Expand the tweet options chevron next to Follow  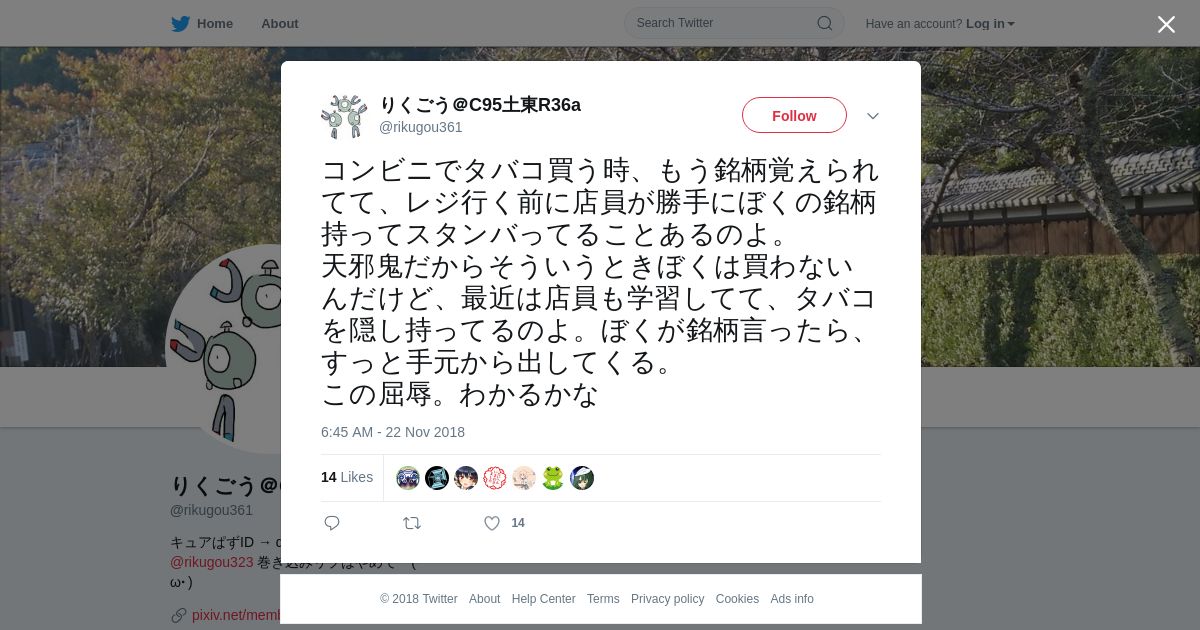coord(873,116)
